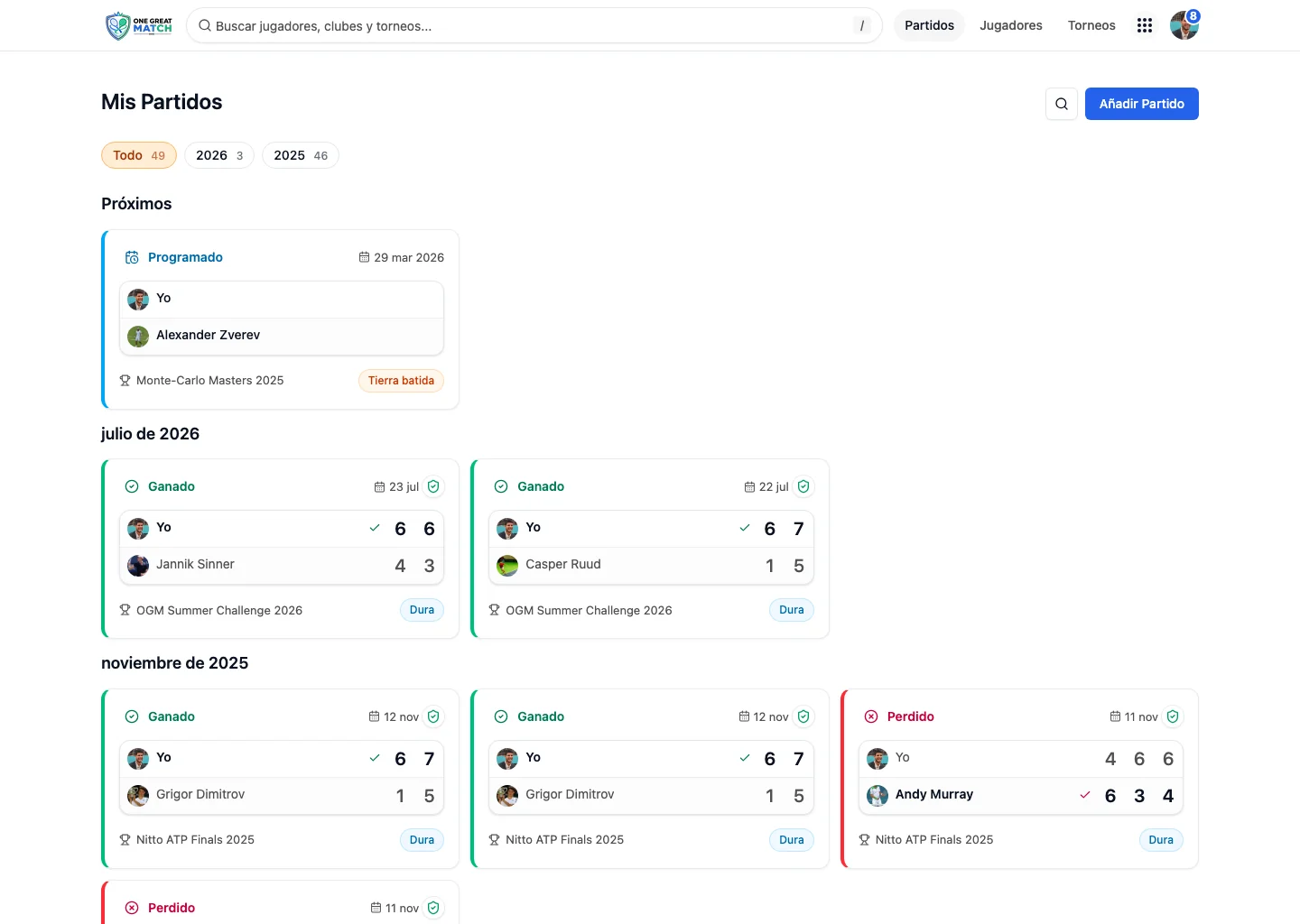This screenshot has height=924, width=1300.
Task: Click the Yo avatar in the Andy Murray match
Action: [877, 759]
